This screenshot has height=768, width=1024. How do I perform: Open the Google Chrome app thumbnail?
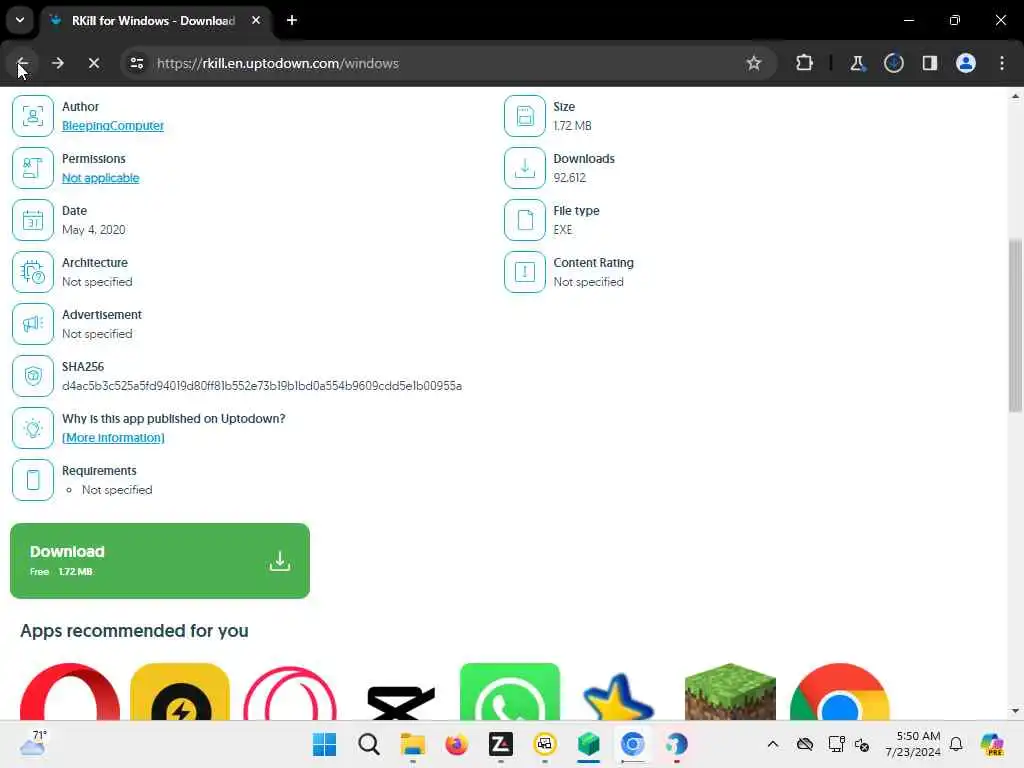(840, 692)
